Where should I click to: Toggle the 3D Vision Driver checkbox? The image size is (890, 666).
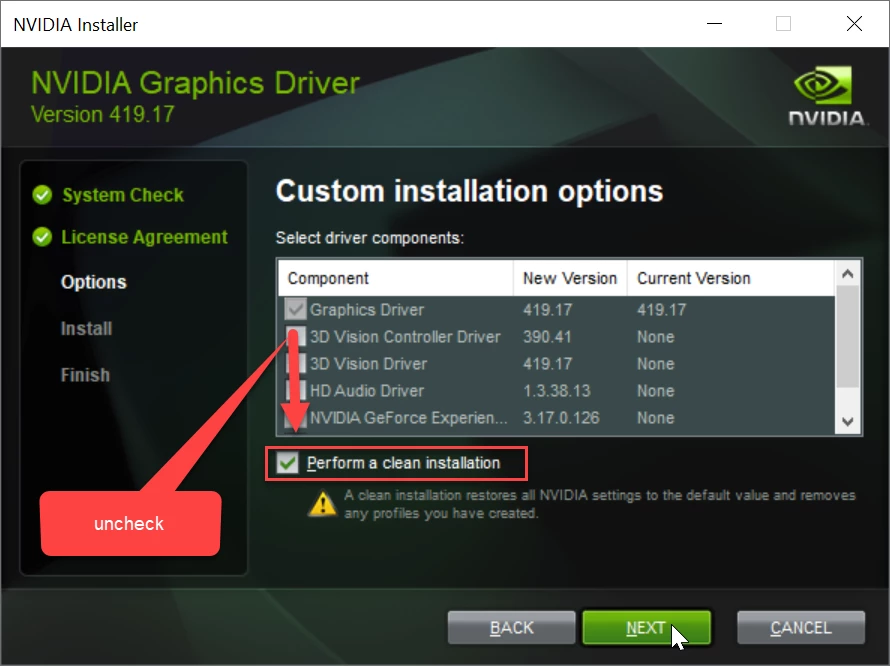point(296,363)
